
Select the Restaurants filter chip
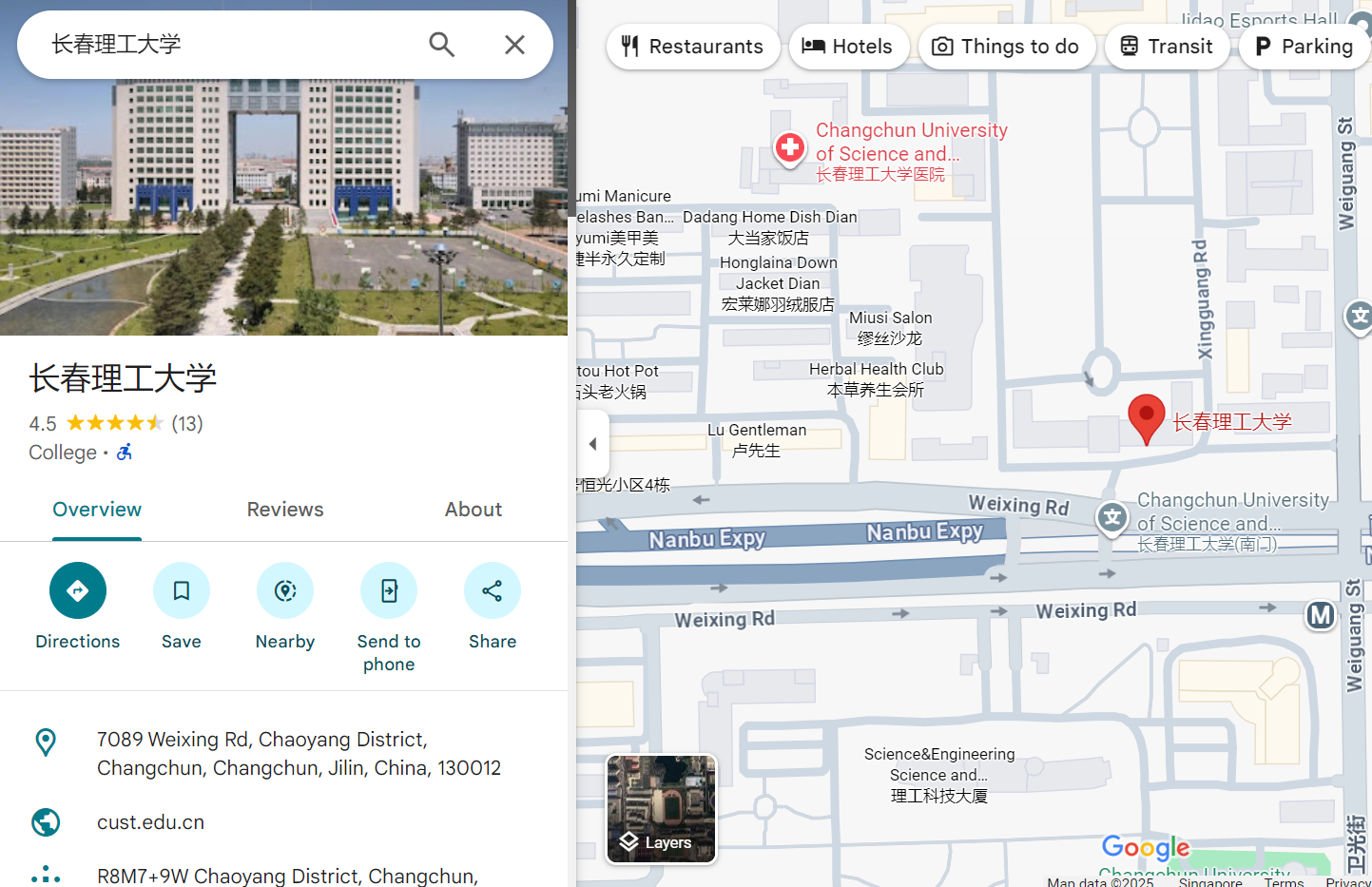pos(693,47)
